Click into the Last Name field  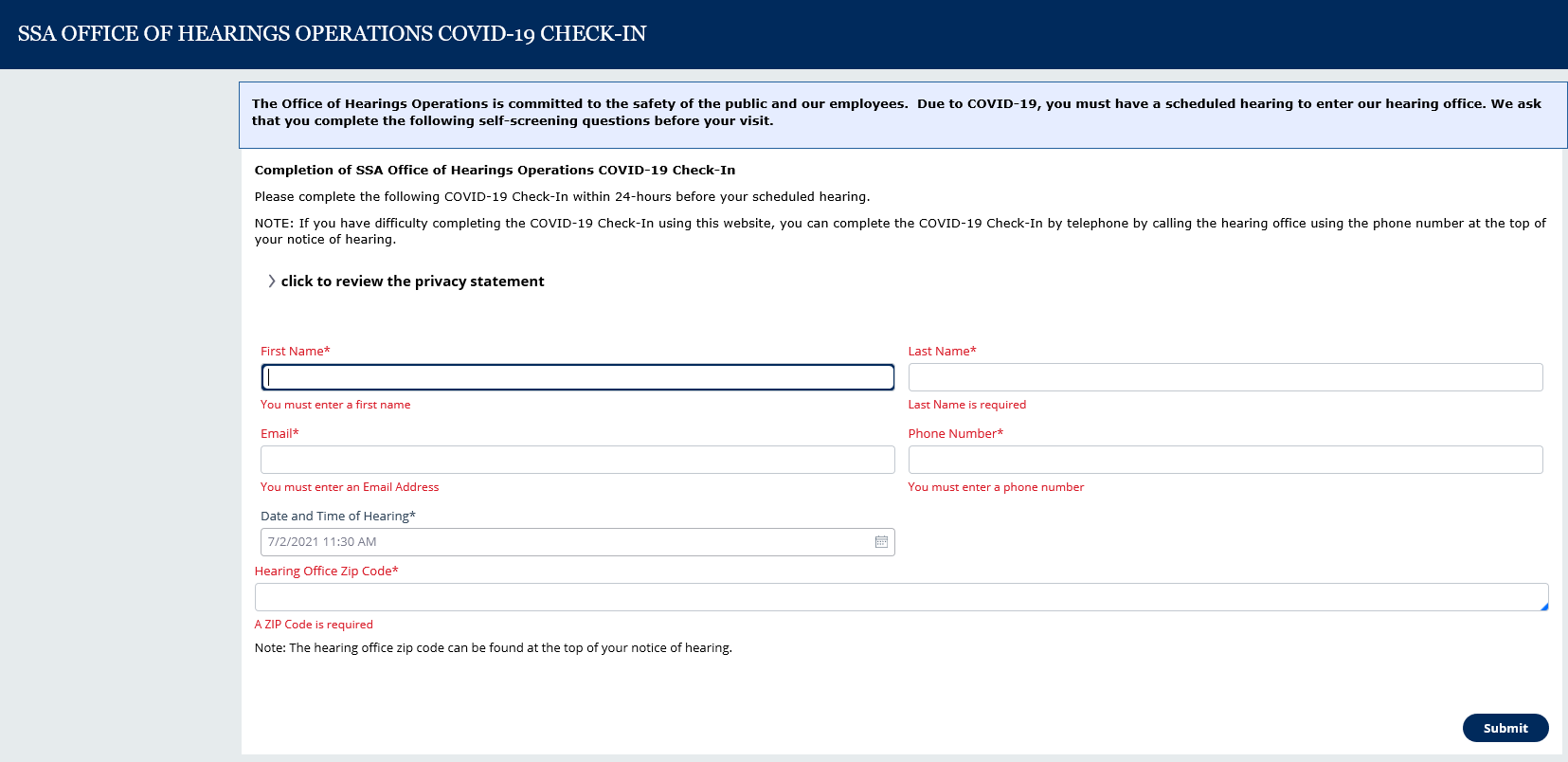(x=1224, y=377)
